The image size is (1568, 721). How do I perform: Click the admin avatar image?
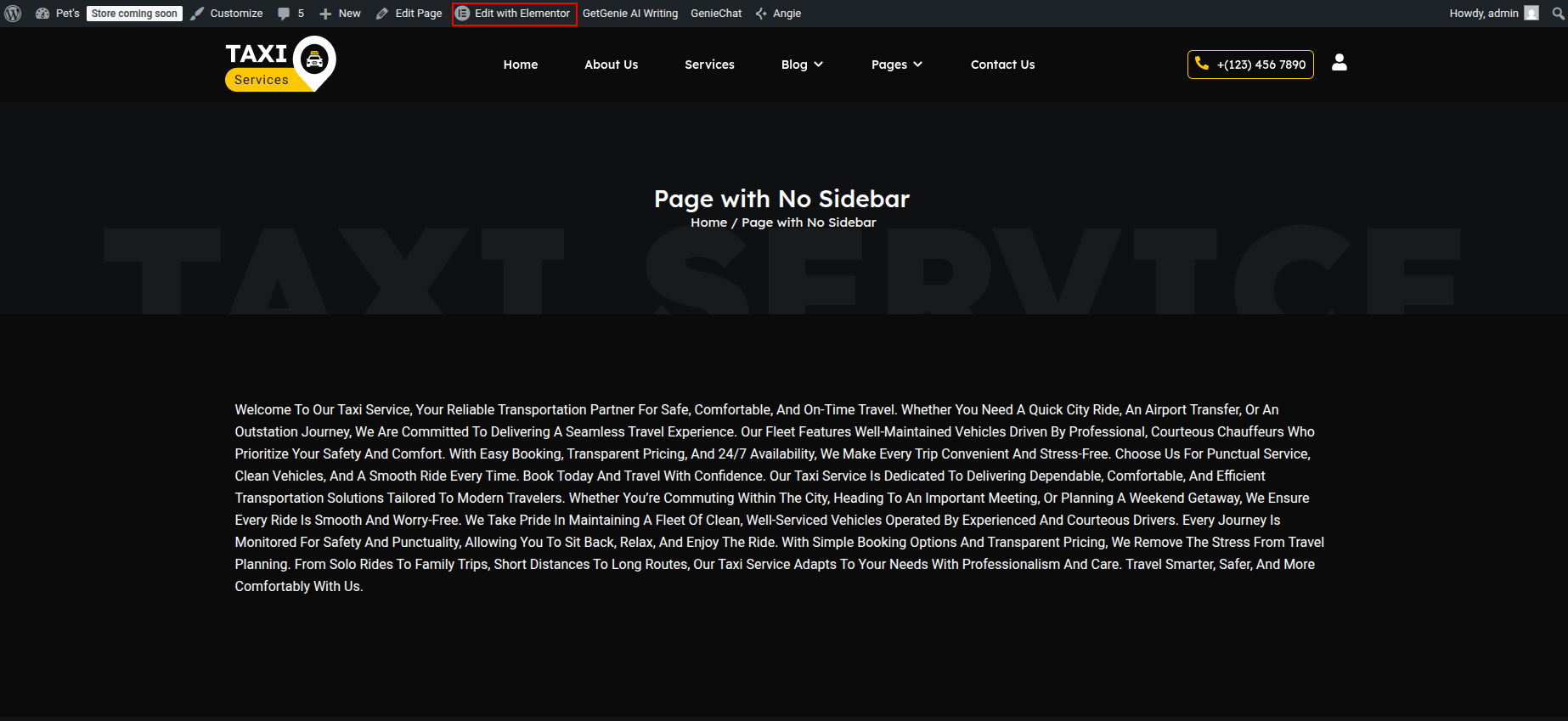(1531, 14)
